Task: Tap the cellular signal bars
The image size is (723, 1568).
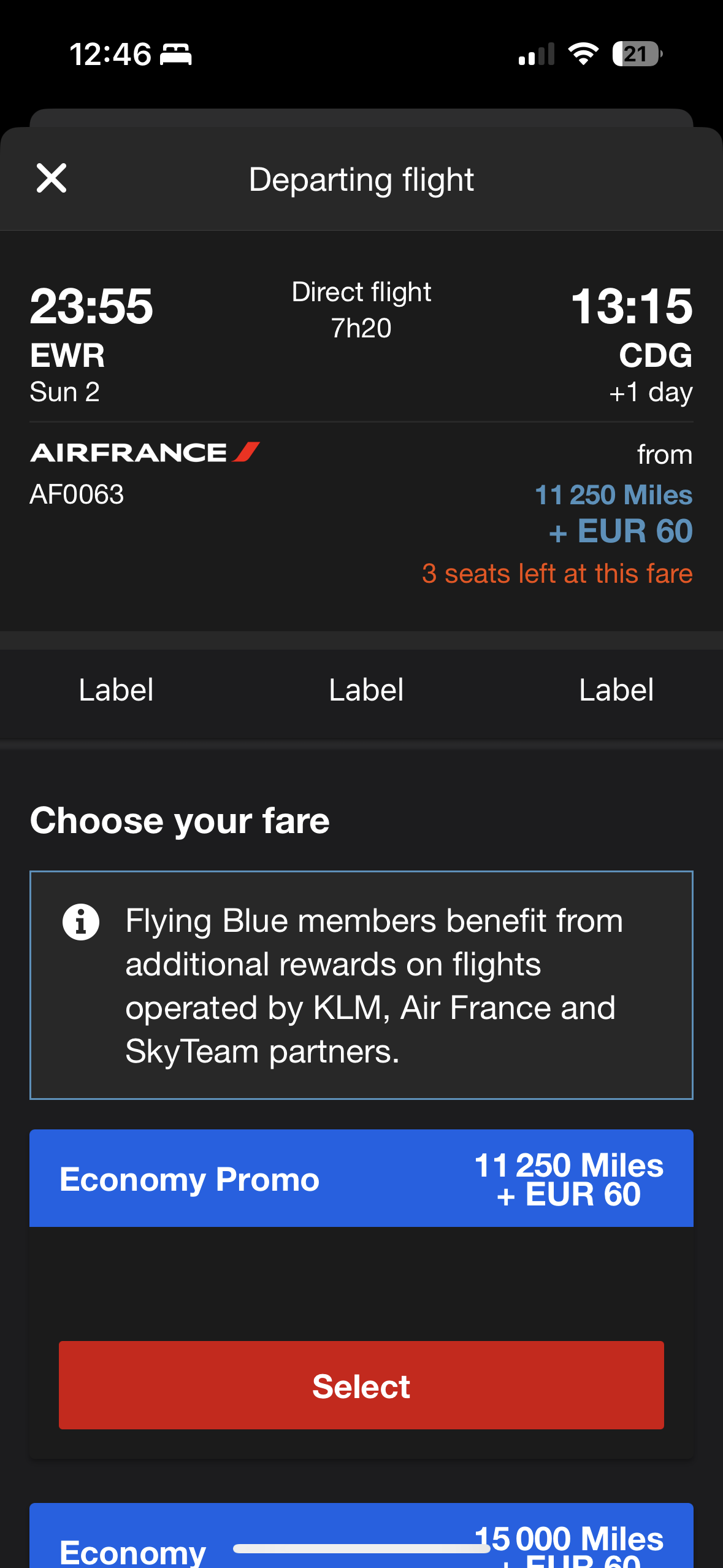Action: pos(535,55)
